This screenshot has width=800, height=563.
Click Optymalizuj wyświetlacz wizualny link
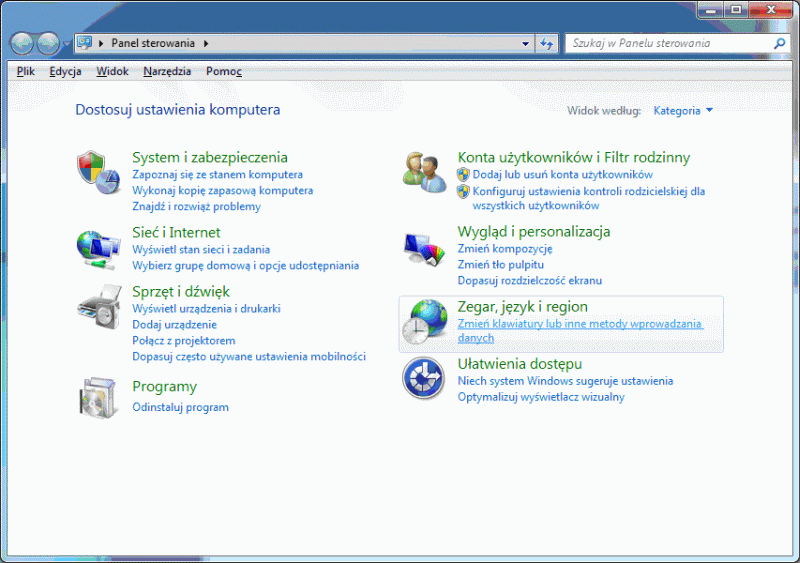tap(541, 397)
